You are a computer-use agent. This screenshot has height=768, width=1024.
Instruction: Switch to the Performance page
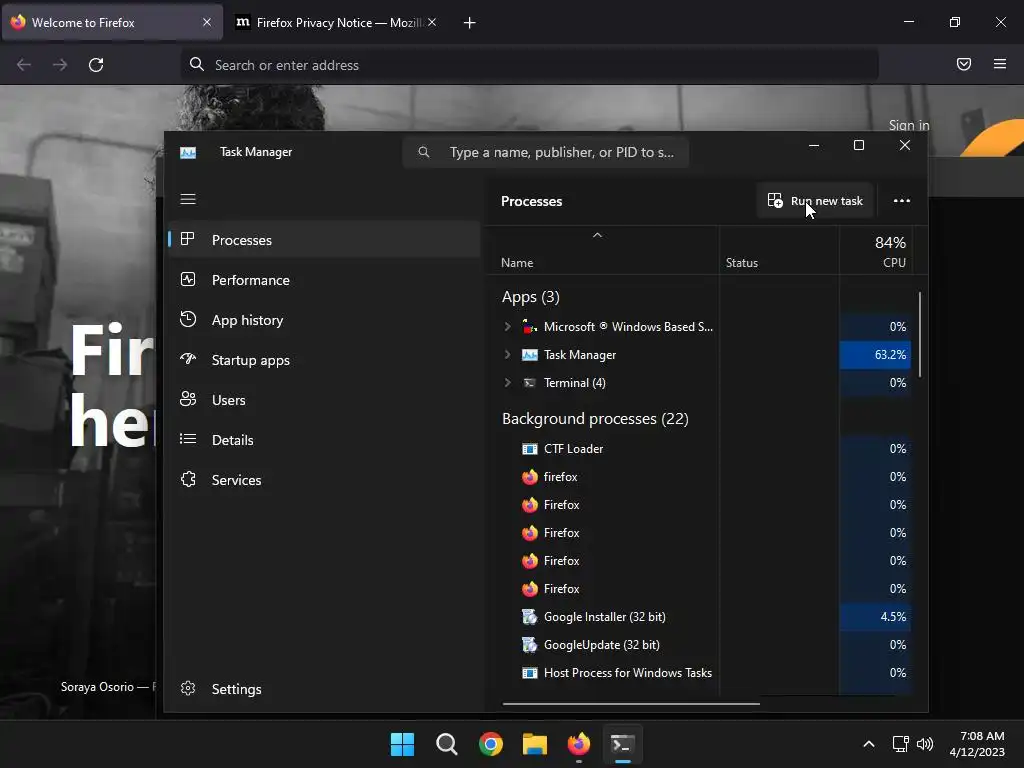(x=325, y=280)
